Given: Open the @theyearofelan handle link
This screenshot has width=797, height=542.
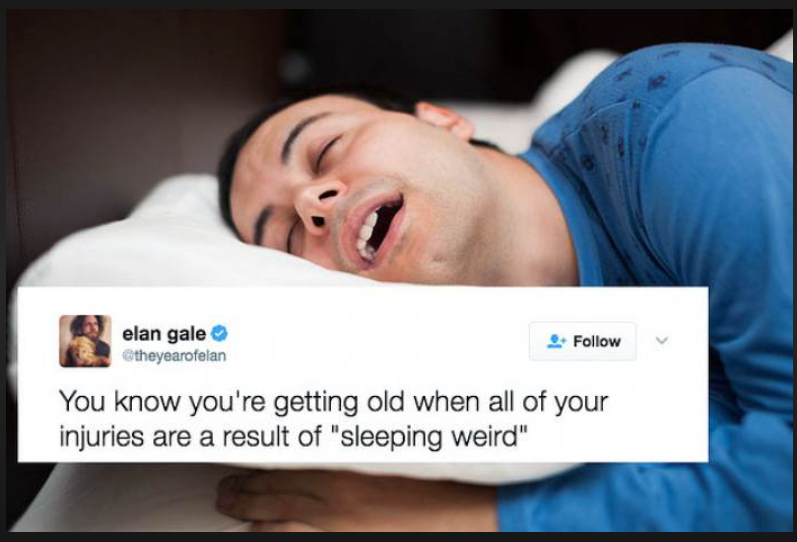Looking at the screenshot, I should (174, 356).
